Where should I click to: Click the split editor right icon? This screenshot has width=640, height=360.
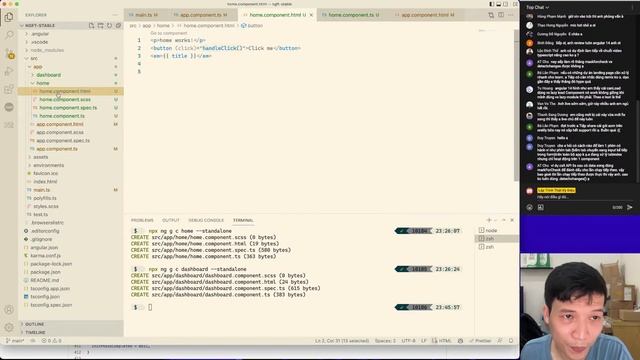501,15
